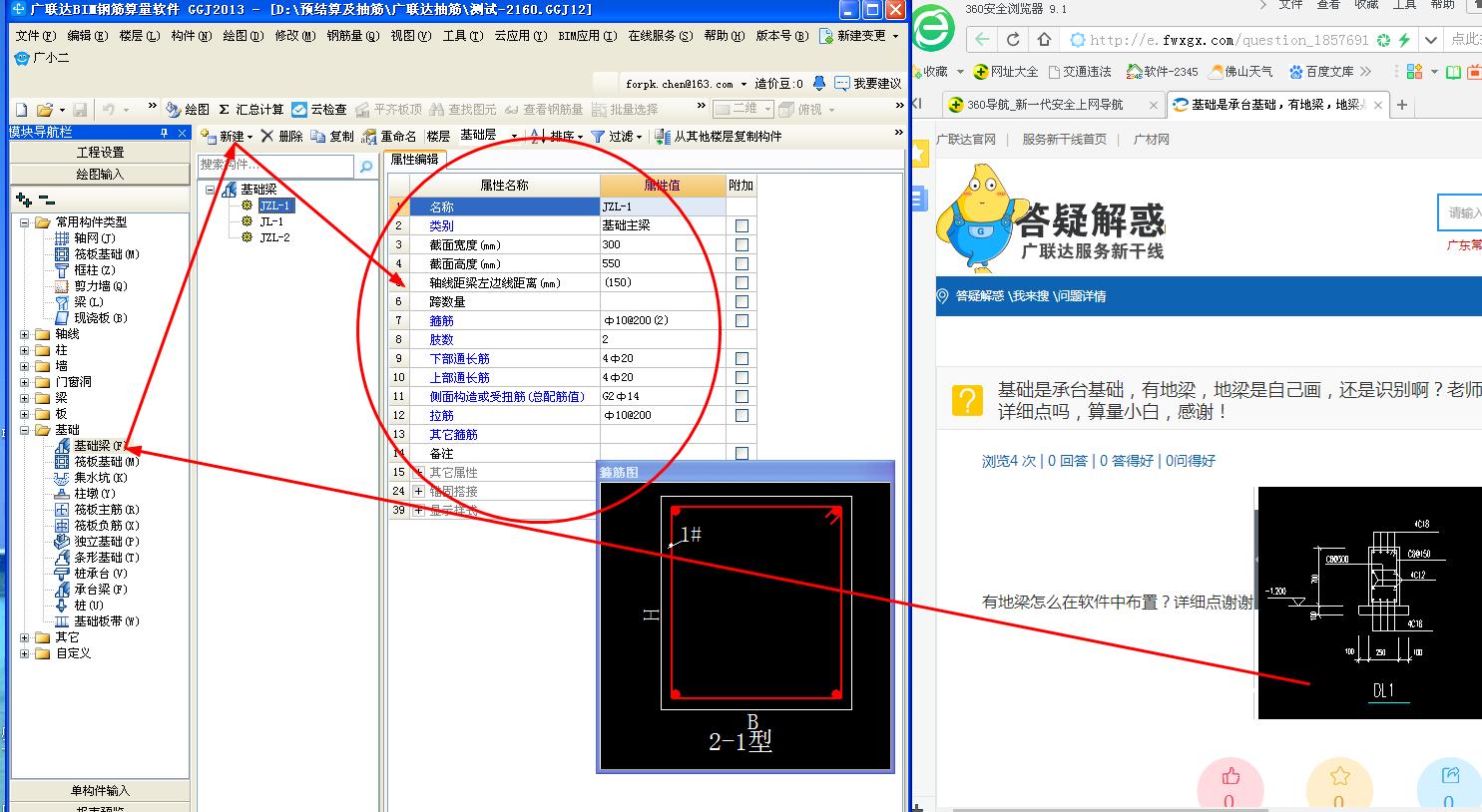Open the 在线服务(S) menu
The image size is (1482, 812).
[660, 36]
